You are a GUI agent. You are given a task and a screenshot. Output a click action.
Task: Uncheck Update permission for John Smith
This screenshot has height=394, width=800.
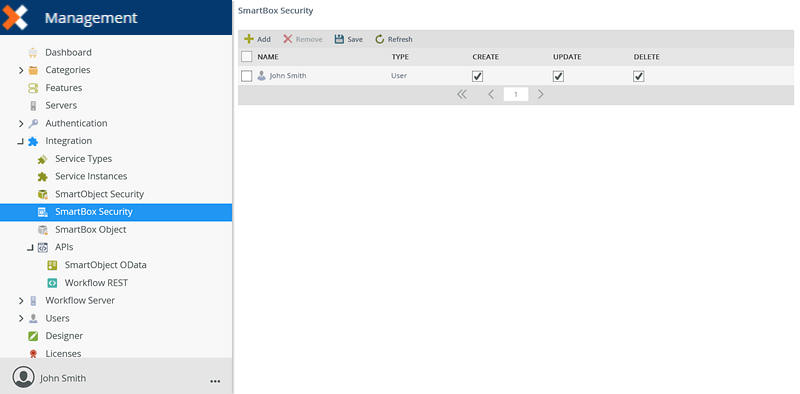click(559, 76)
